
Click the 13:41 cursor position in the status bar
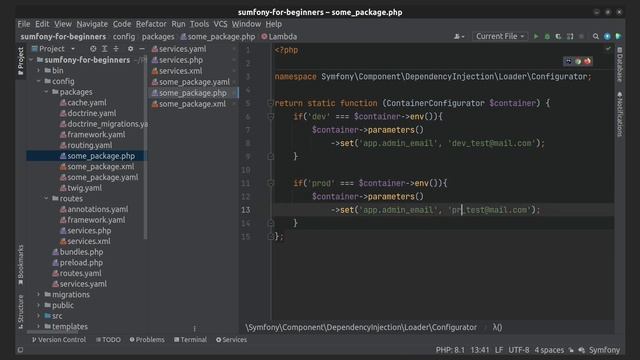click(x=480, y=350)
